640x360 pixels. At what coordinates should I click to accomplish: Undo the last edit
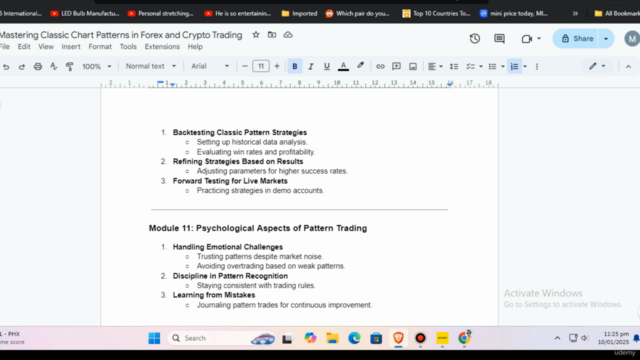(6, 67)
